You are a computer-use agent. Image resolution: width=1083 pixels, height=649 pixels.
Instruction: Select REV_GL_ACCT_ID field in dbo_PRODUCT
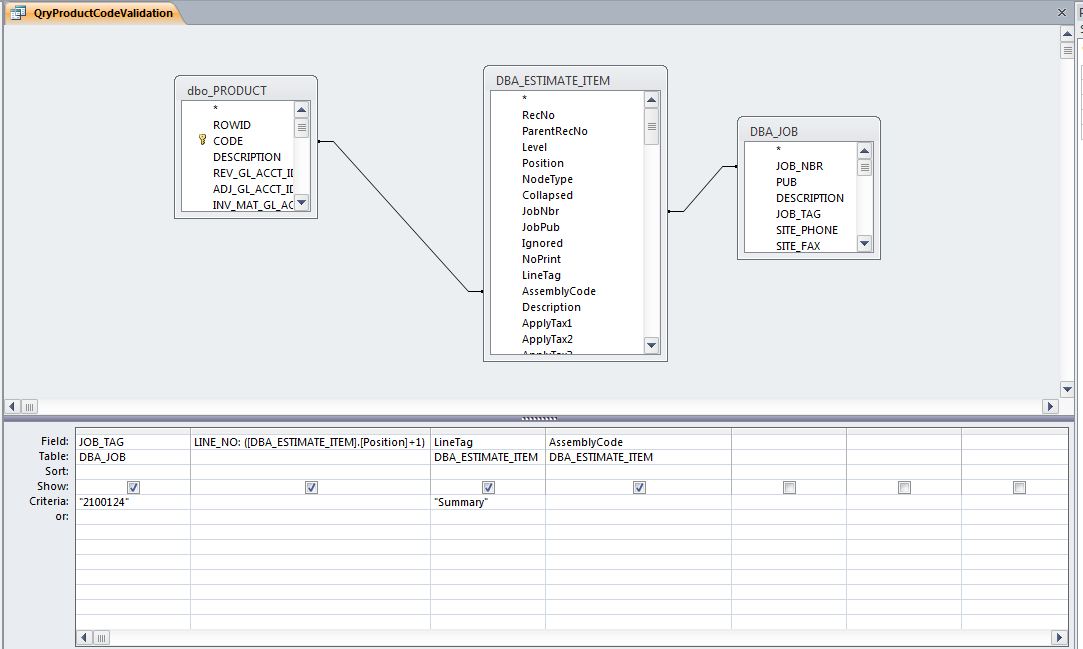pos(253,173)
